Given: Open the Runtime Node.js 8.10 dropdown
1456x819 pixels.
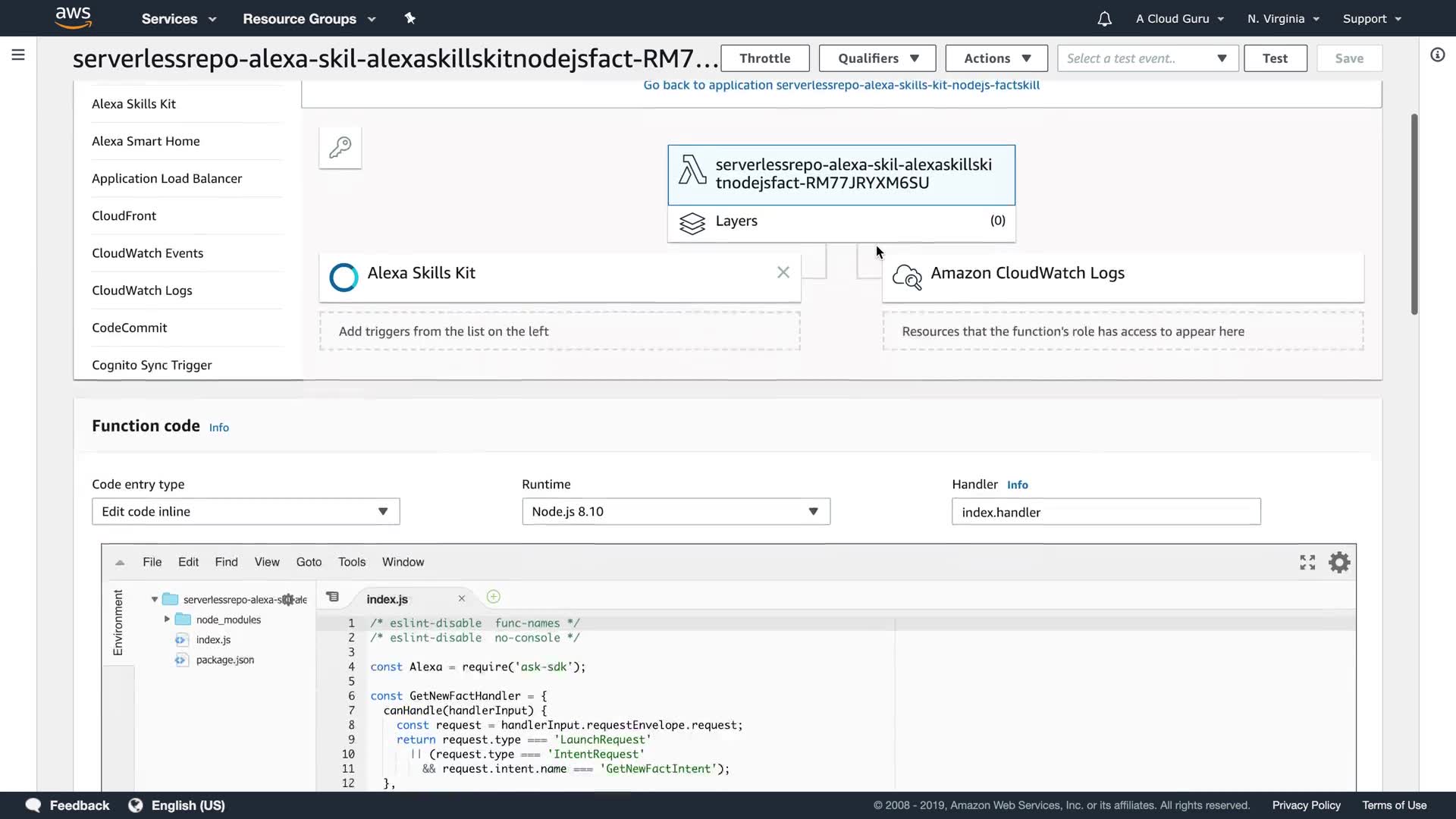Looking at the screenshot, I should [x=676, y=512].
